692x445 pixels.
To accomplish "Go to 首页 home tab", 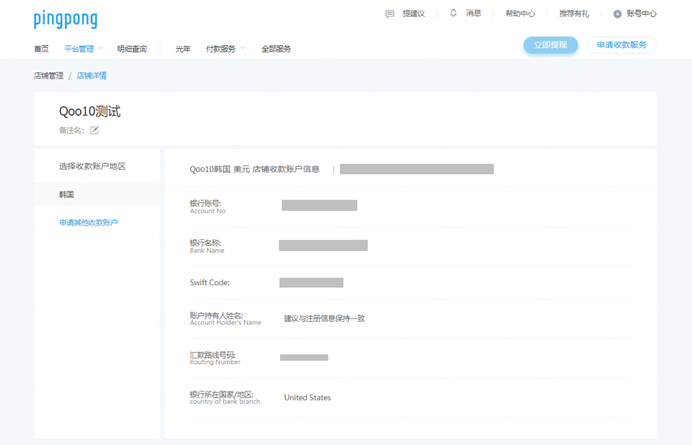I will [41, 49].
